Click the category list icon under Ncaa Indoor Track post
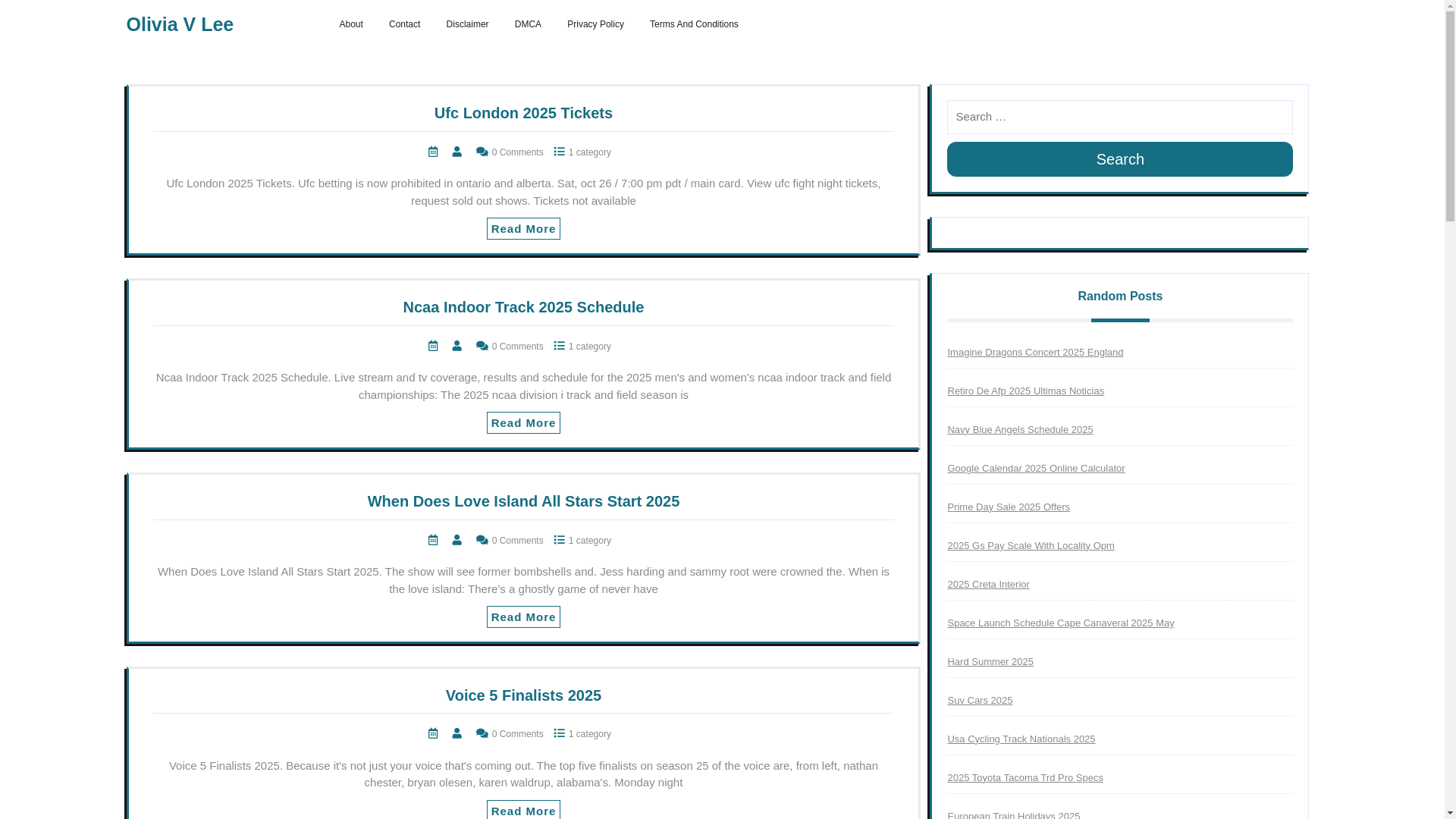Image resolution: width=1456 pixels, height=819 pixels. pos(560,346)
